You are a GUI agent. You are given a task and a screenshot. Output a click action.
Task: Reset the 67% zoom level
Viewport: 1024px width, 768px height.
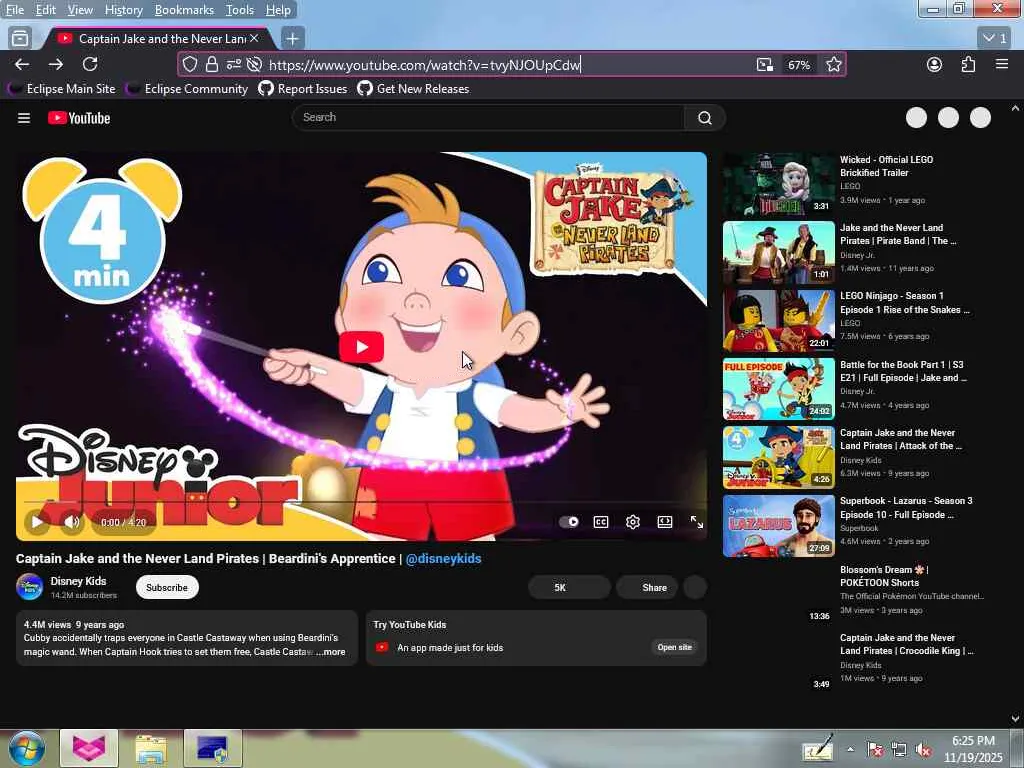tap(799, 65)
